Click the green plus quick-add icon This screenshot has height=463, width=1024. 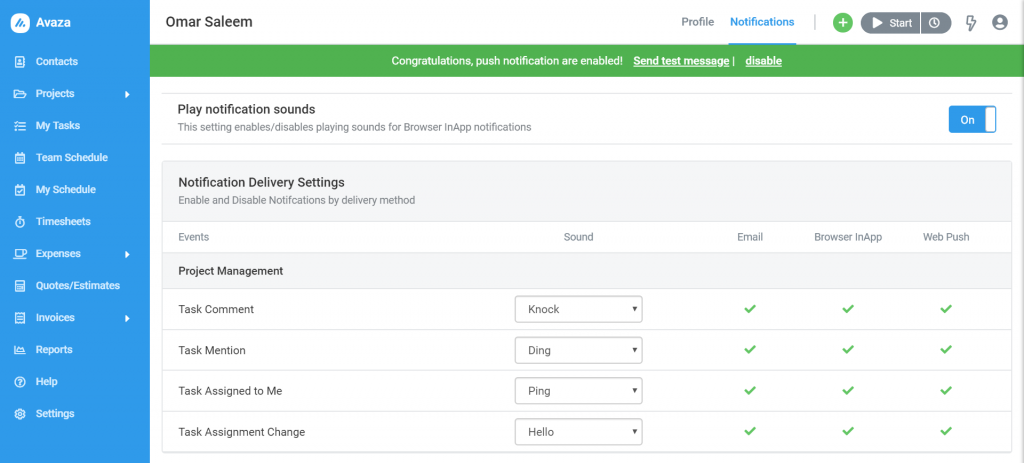842,23
